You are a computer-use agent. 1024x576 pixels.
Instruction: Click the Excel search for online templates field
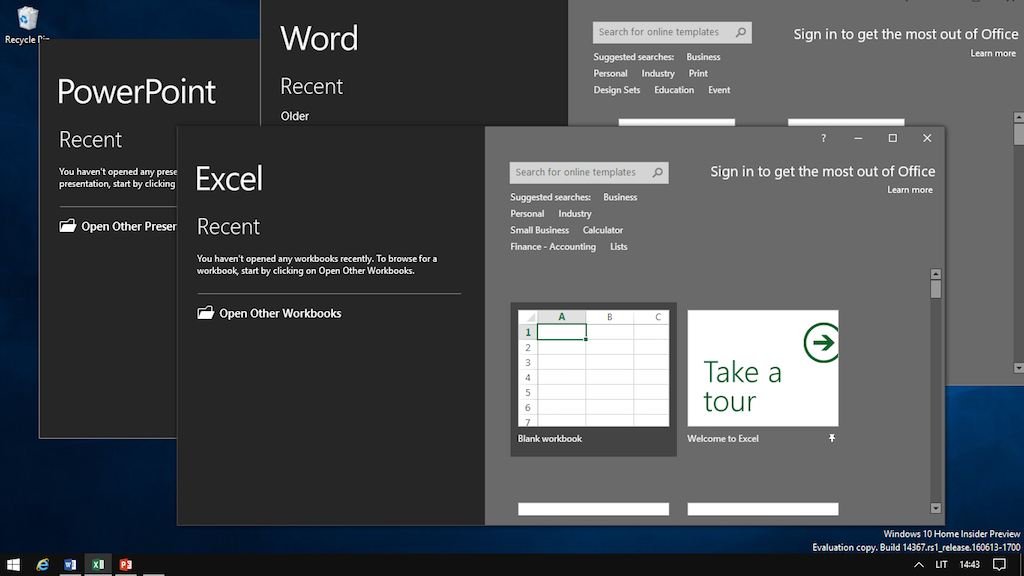click(578, 172)
